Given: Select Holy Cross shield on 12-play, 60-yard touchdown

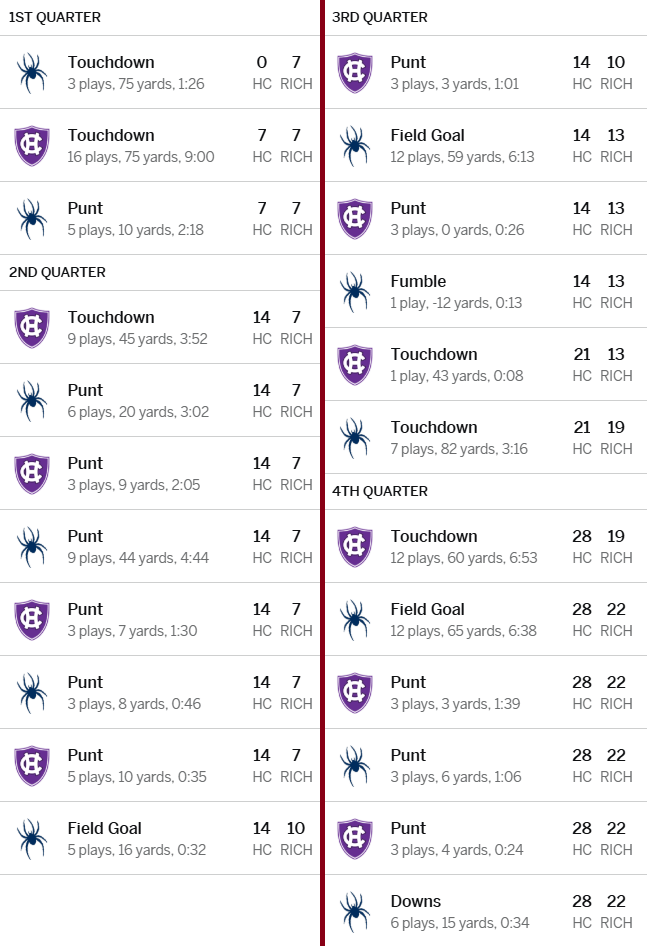Looking at the screenshot, I should pos(355,547).
